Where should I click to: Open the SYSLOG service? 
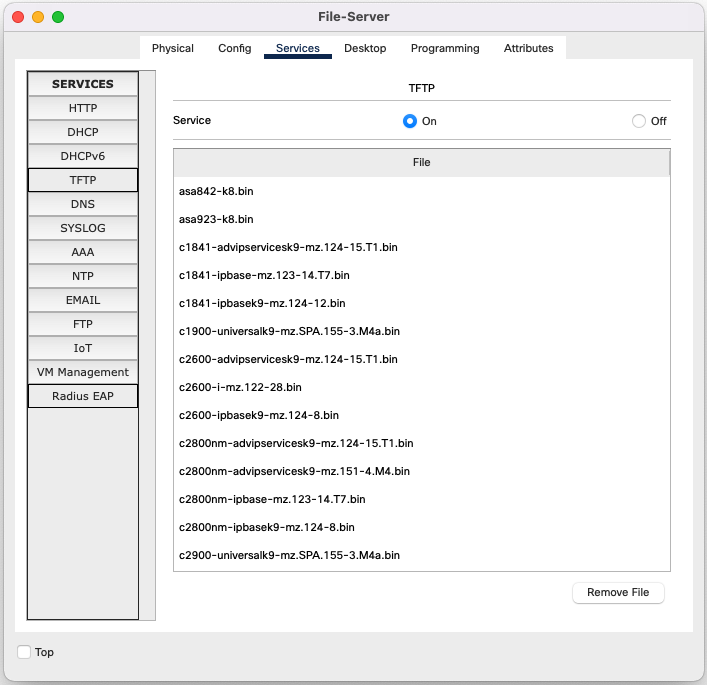[83, 228]
